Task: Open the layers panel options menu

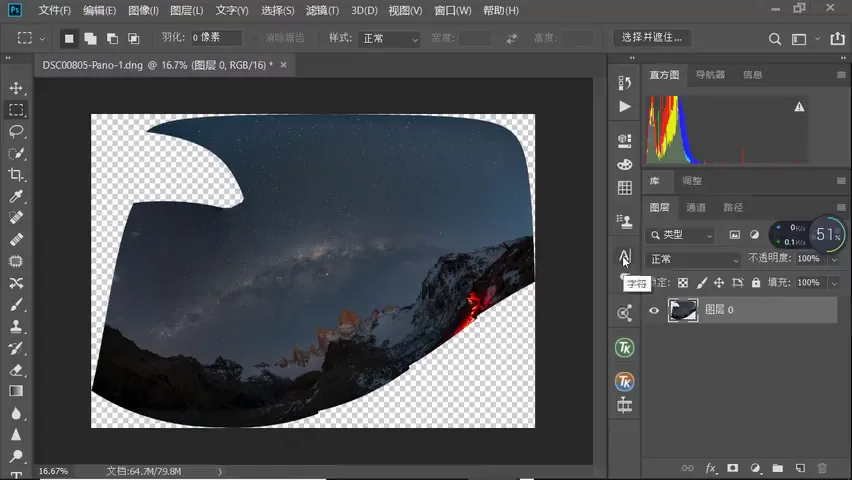Action: coord(841,207)
